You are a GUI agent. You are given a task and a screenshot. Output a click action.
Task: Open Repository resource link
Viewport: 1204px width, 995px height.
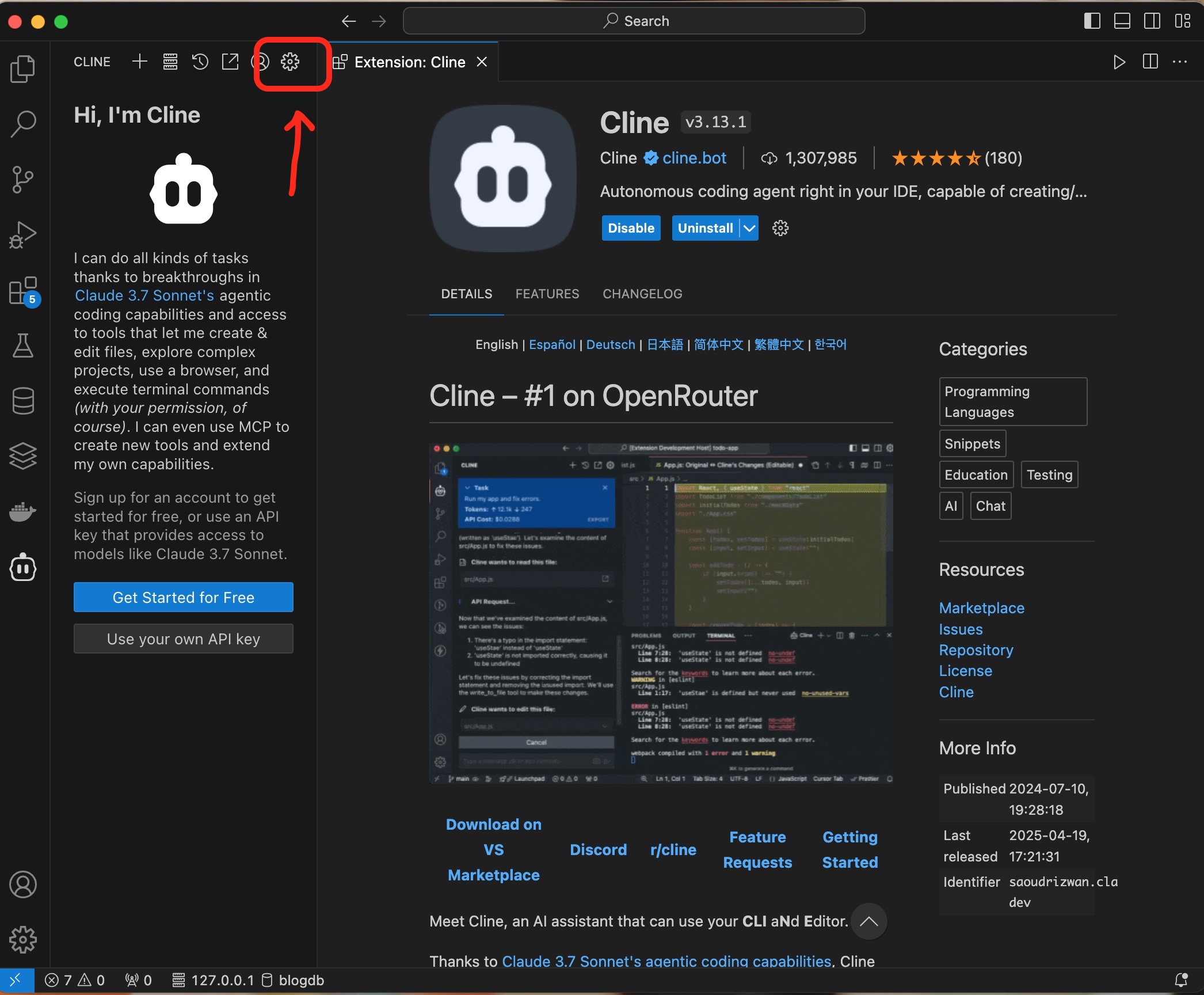(x=976, y=650)
